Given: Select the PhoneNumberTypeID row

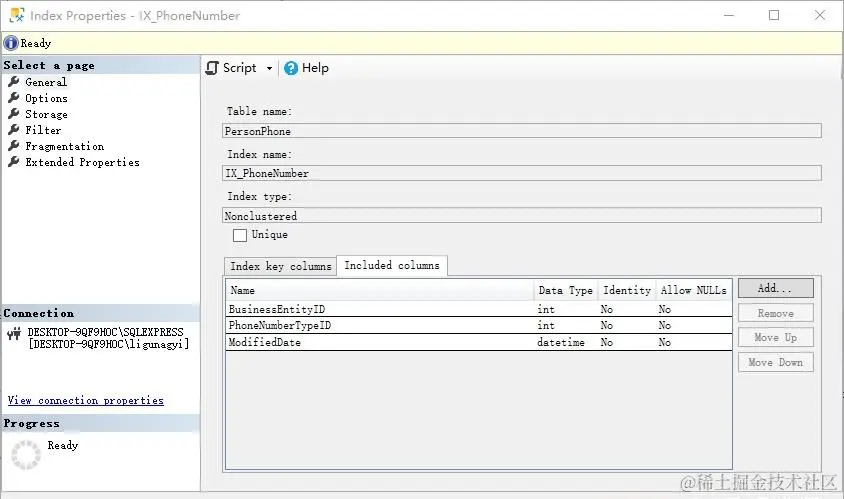Looking at the screenshot, I should (x=479, y=325).
